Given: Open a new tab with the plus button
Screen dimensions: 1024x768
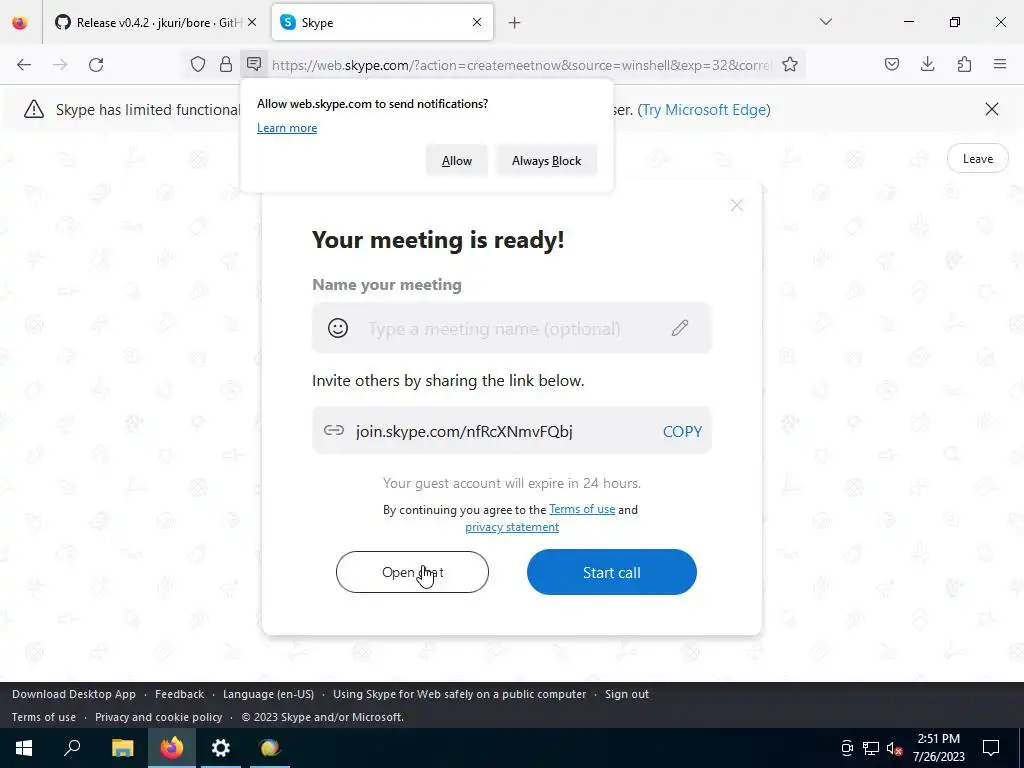Looking at the screenshot, I should (x=515, y=23).
